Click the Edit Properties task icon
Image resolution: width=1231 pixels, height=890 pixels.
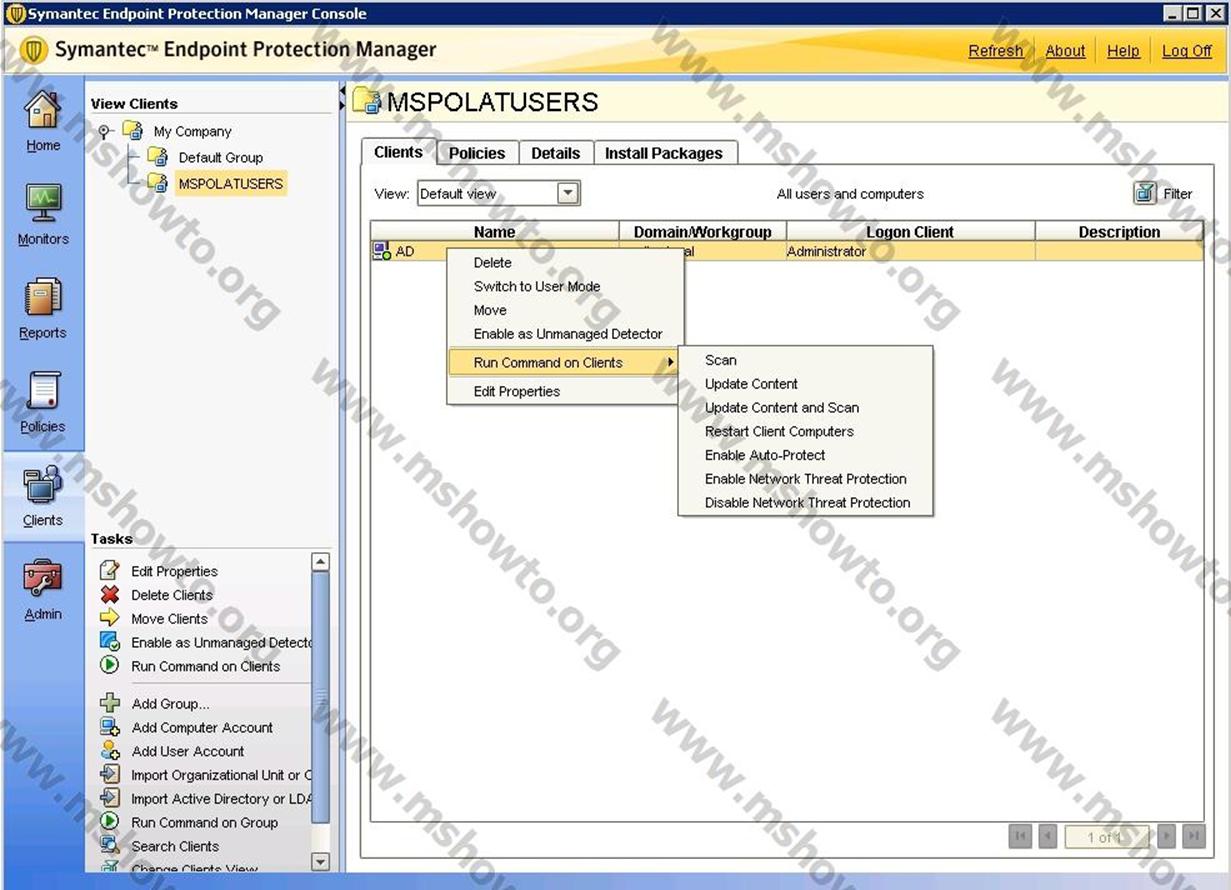click(110, 571)
